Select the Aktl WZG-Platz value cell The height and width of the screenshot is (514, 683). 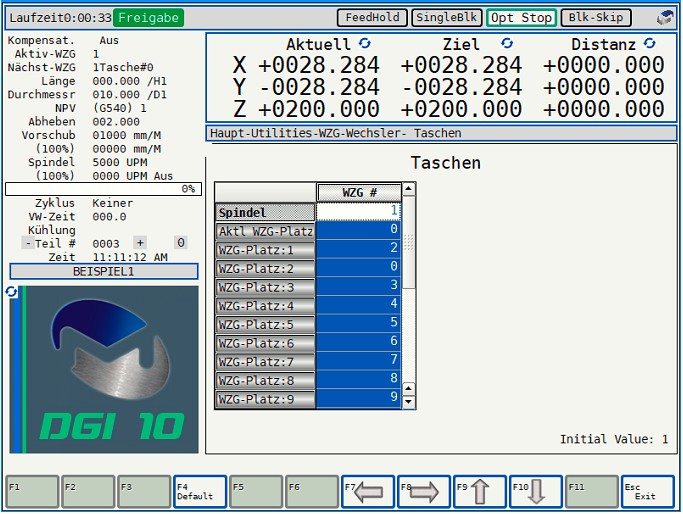click(x=358, y=230)
